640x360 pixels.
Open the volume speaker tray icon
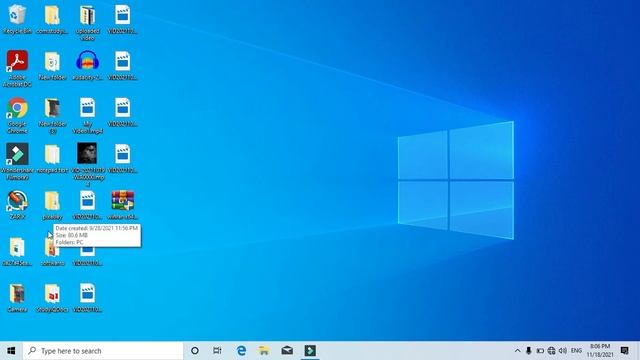click(x=563, y=351)
